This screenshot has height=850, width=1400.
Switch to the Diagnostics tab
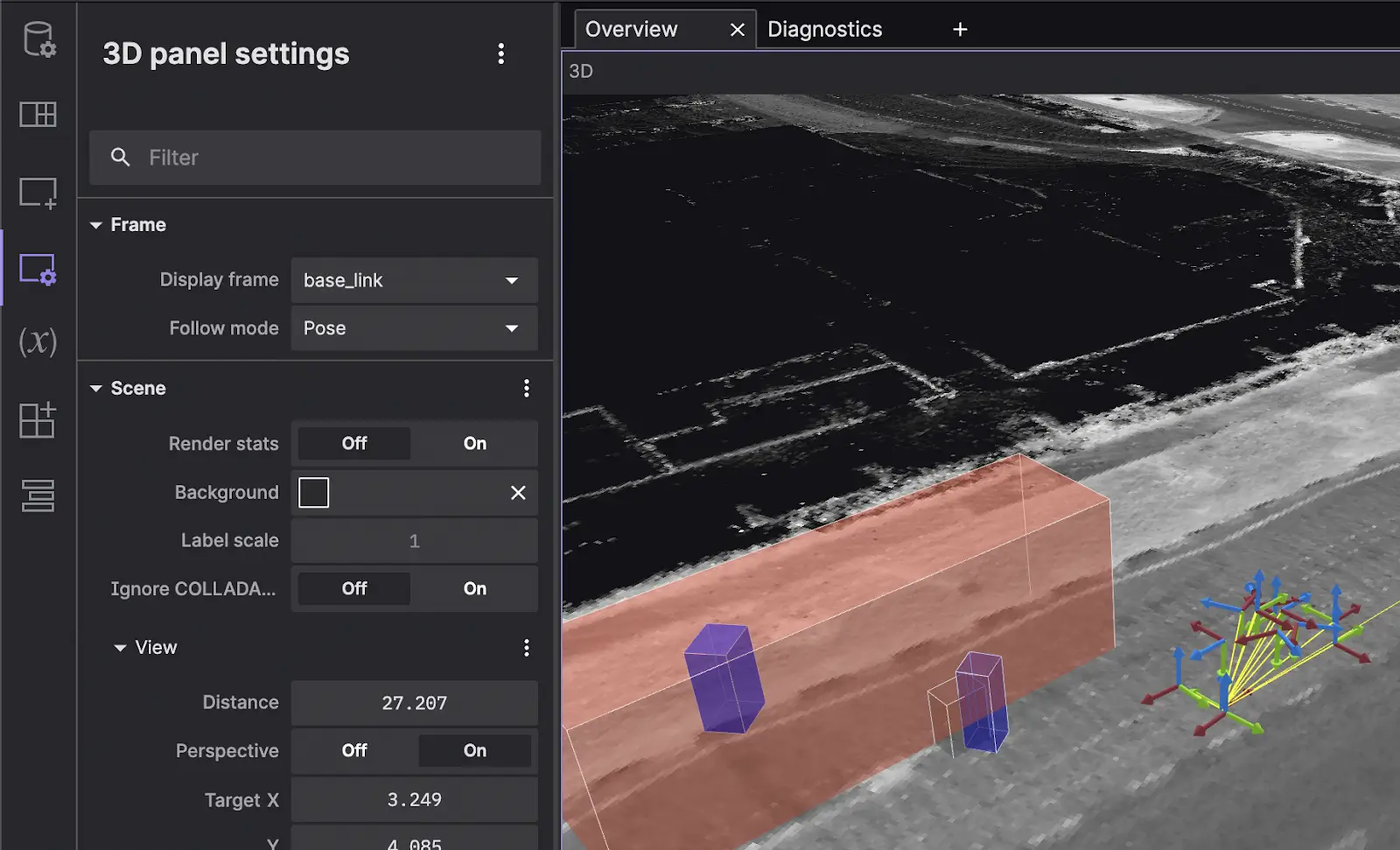point(824,30)
